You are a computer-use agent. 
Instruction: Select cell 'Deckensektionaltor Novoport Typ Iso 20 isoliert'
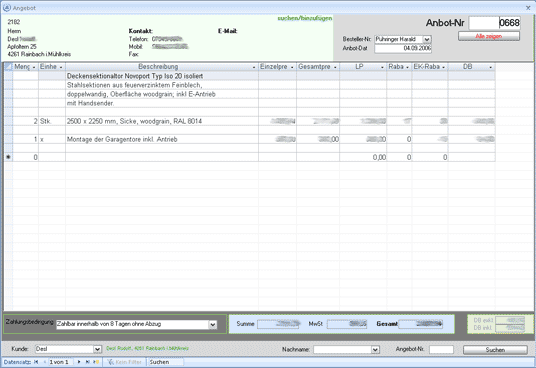162,76
